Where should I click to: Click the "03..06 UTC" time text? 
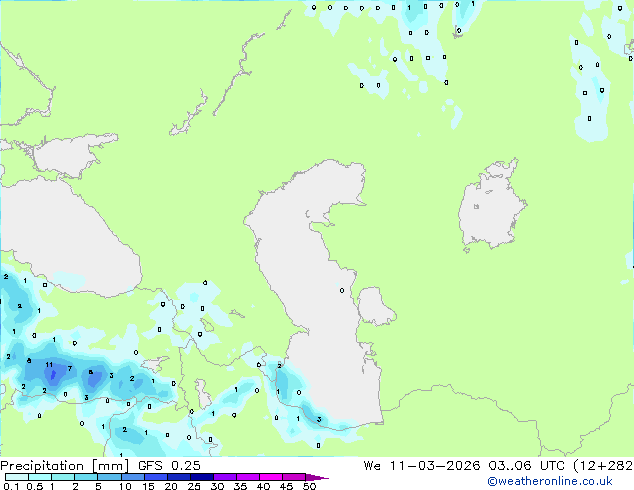tap(526, 466)
